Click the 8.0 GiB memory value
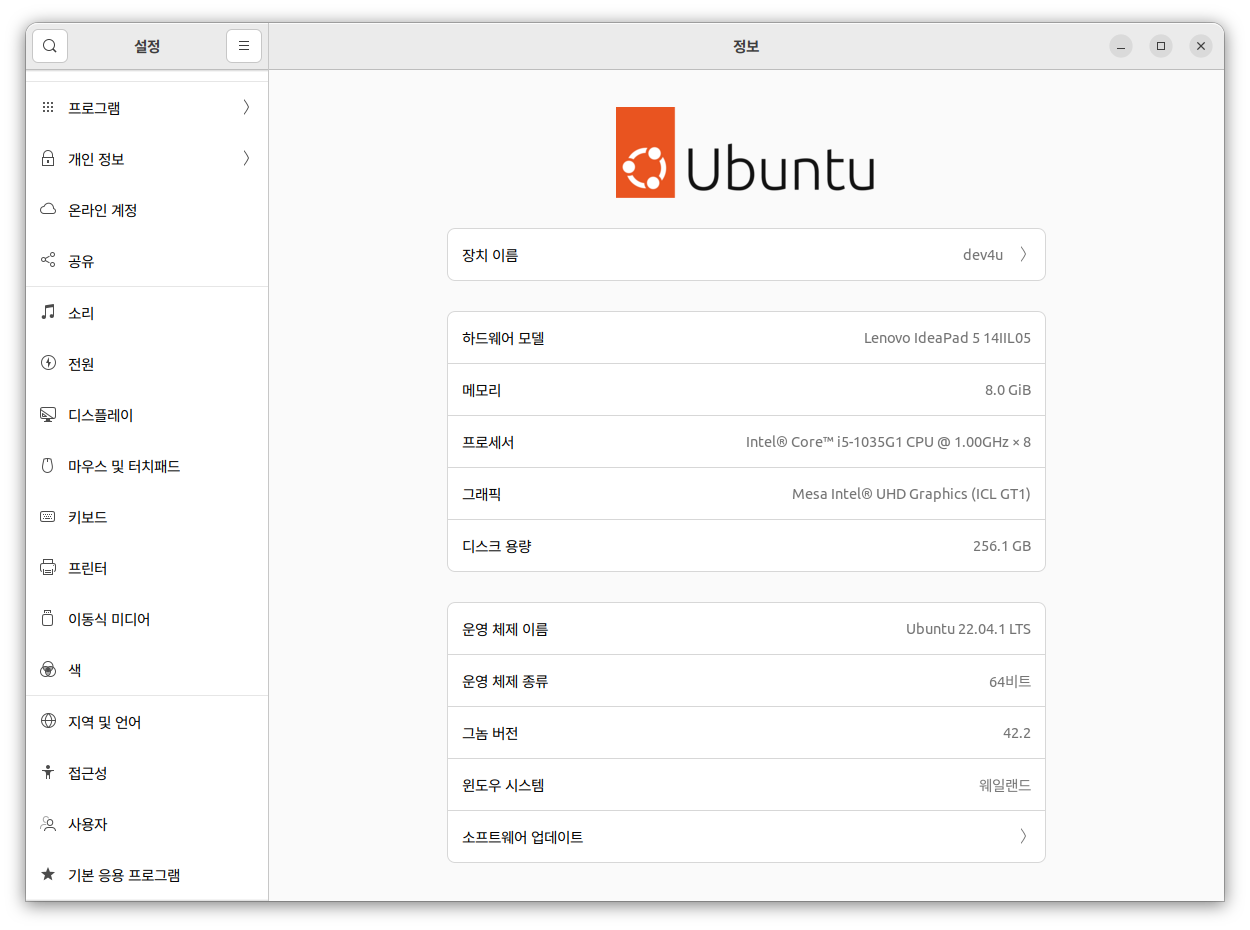1250x930 pixels. click(x=1008, y=390)
